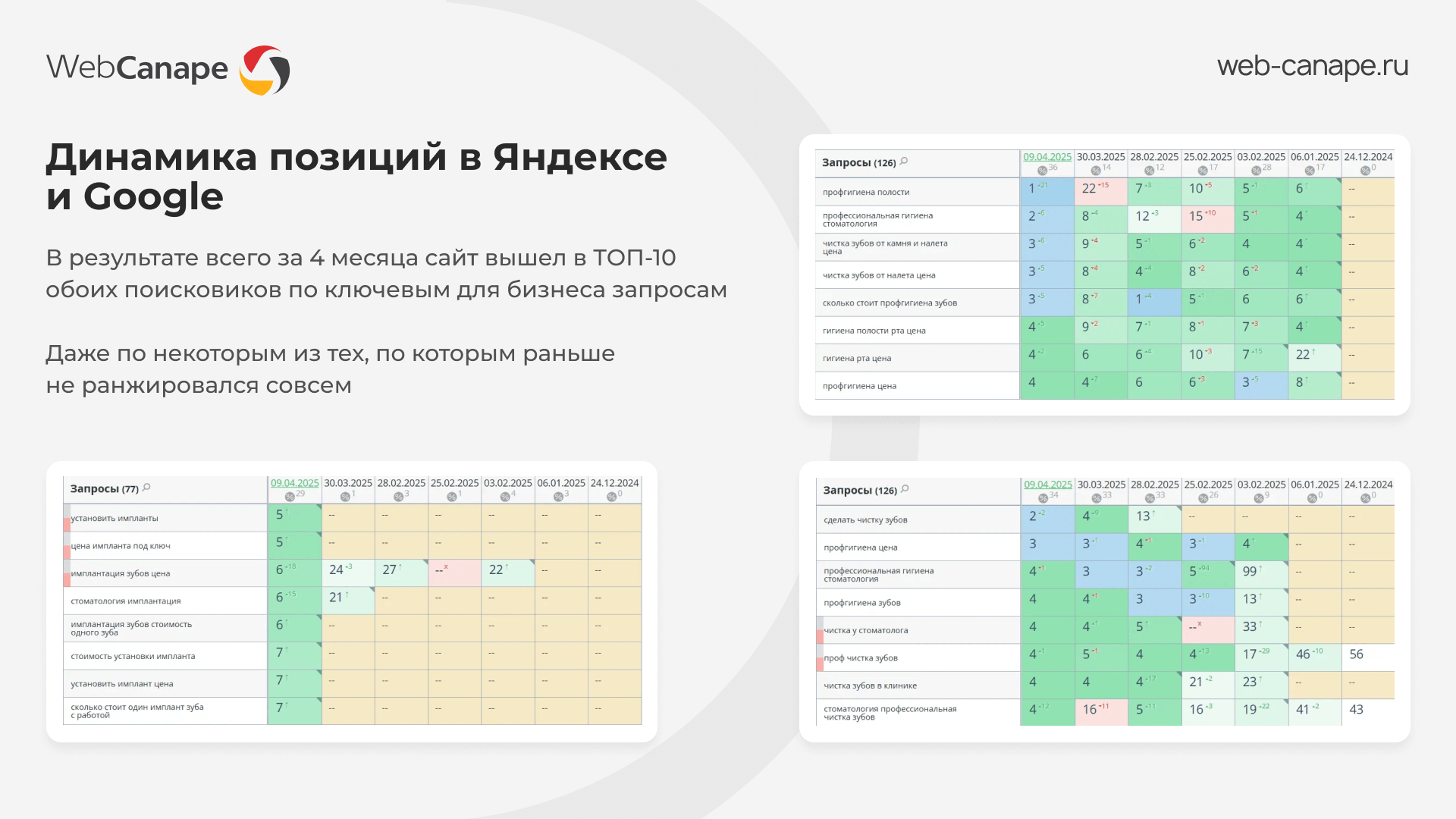Image resolution: width=1456 pixels, height=819 pixels.
Task: Open 09.04.2025 date link in Запросы (77) table
Action: (294, 483)
